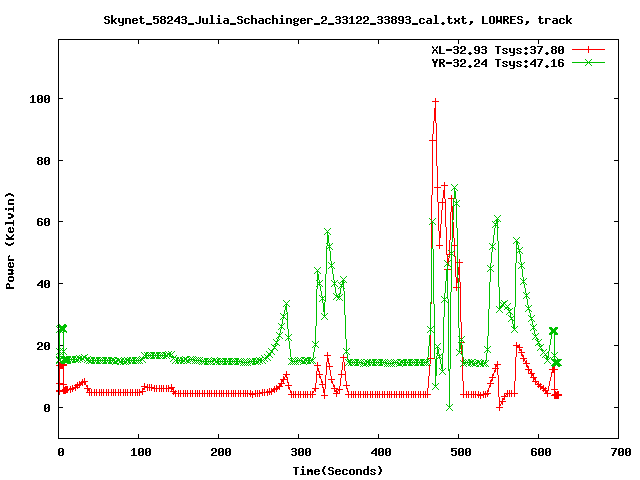Click the green YR legend line sample
The image size is (640, 480).
point(588,62)
